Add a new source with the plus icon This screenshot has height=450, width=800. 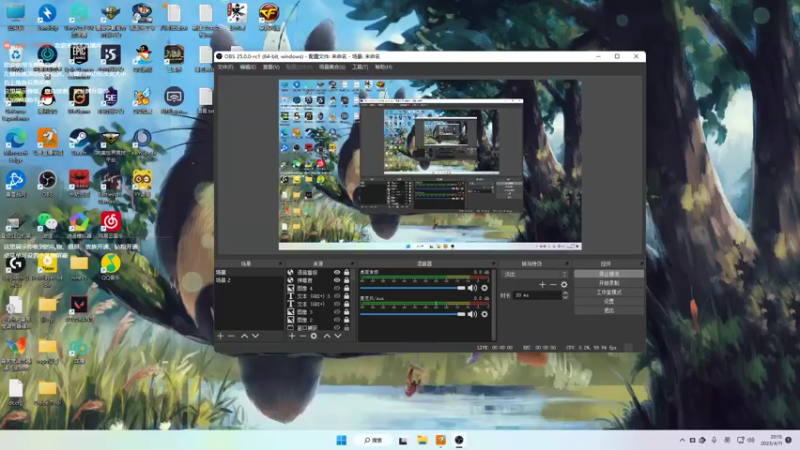click(x=292, y=336)
